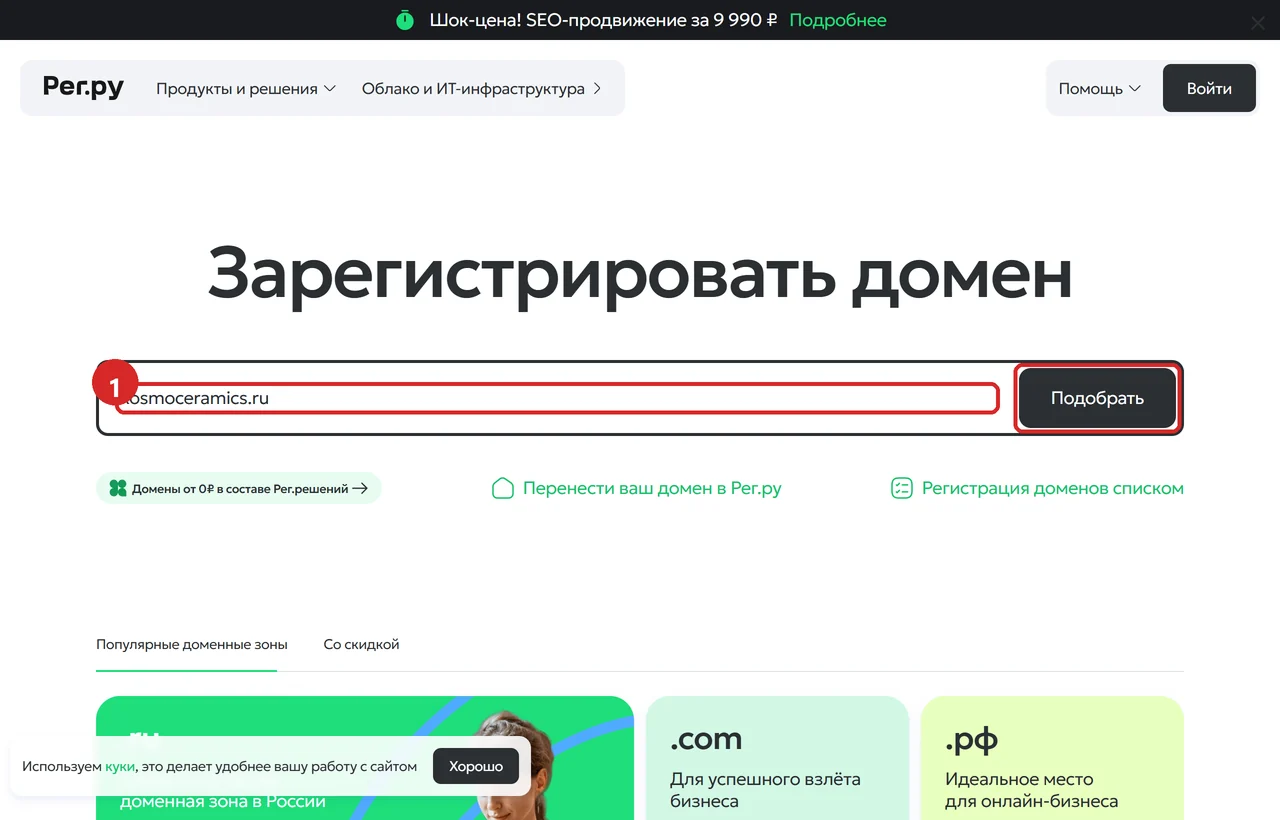Open the Облако и ИТ-инфраструктура menu
The height and width of the screenshot is (820, 1280).
(x=482, y=89)
